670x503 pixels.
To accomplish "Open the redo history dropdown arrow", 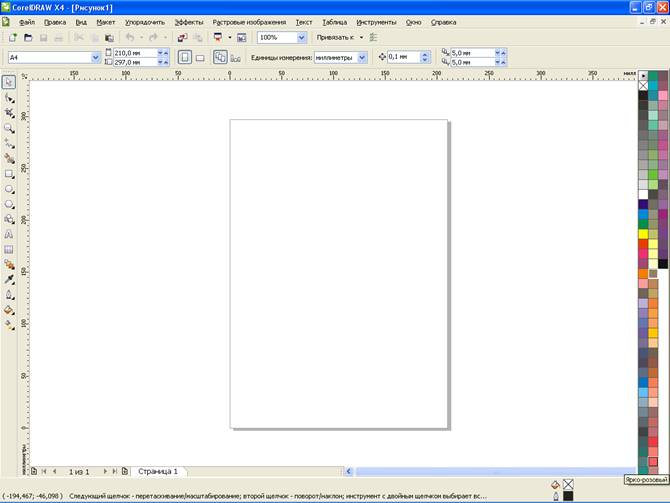I will tap(165, 38).
